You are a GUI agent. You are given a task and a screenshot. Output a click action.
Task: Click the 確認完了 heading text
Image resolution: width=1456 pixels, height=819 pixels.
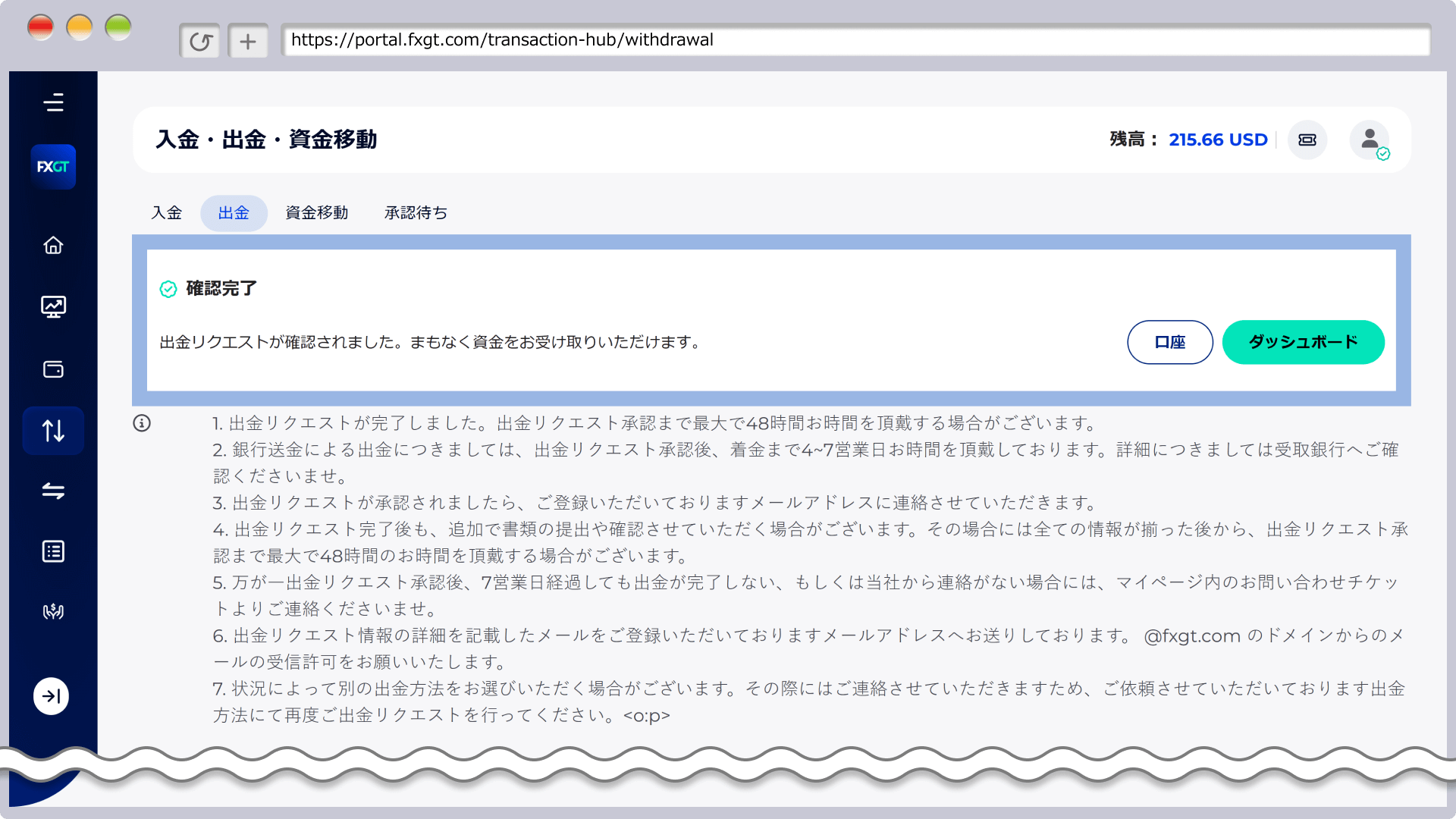(221, 289)
